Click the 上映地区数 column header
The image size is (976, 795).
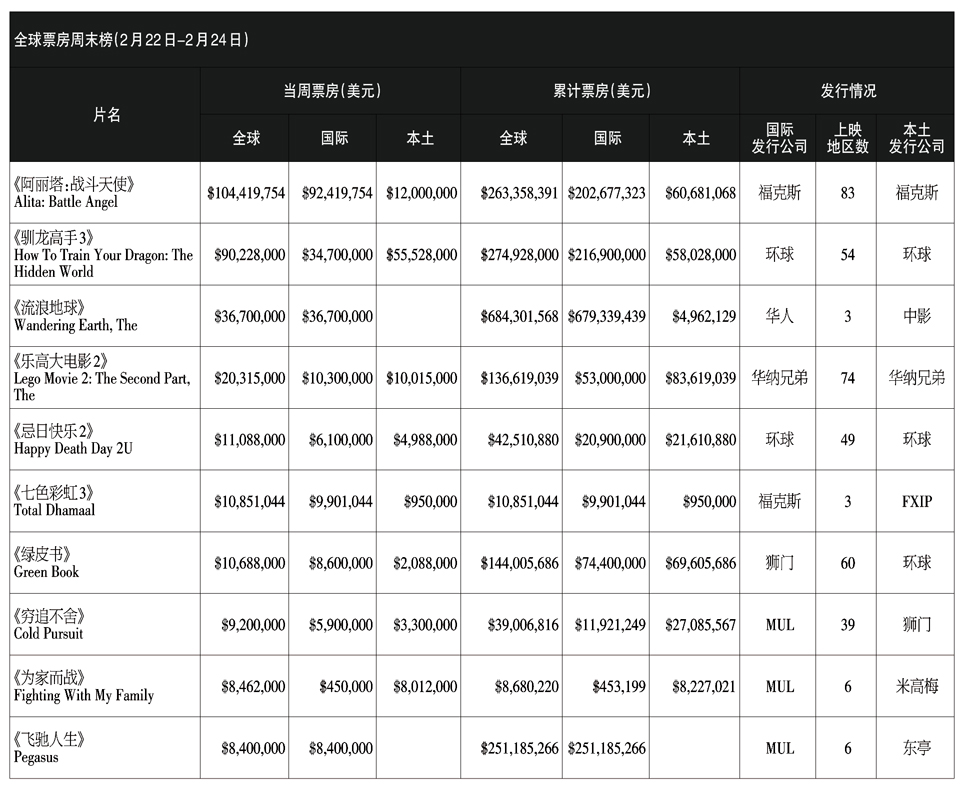(848, 138)
